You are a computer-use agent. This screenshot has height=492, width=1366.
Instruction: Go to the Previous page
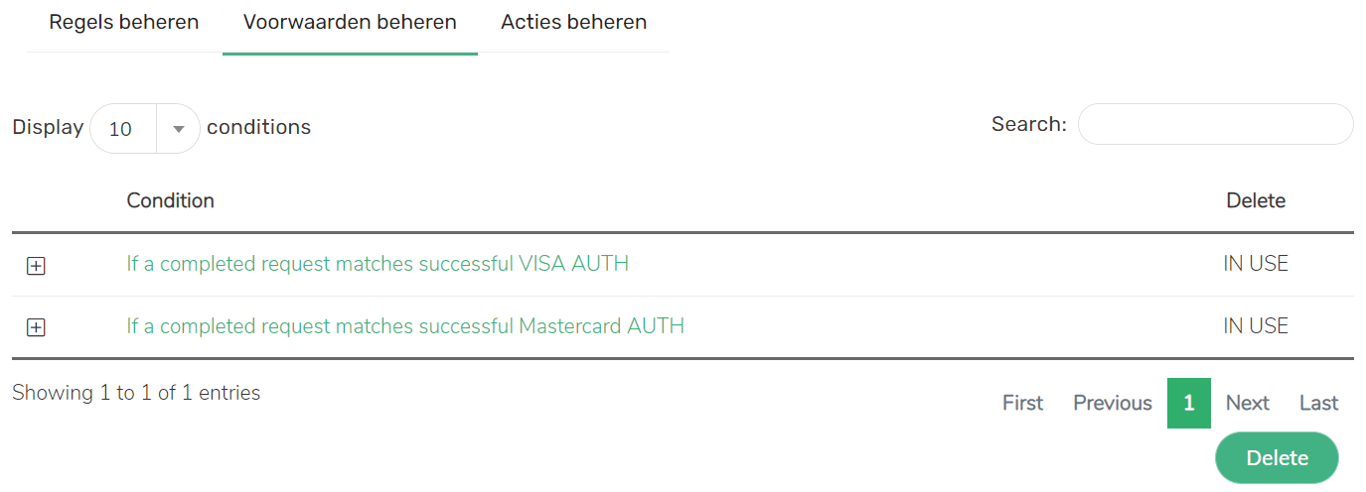tap(1112, 403)
